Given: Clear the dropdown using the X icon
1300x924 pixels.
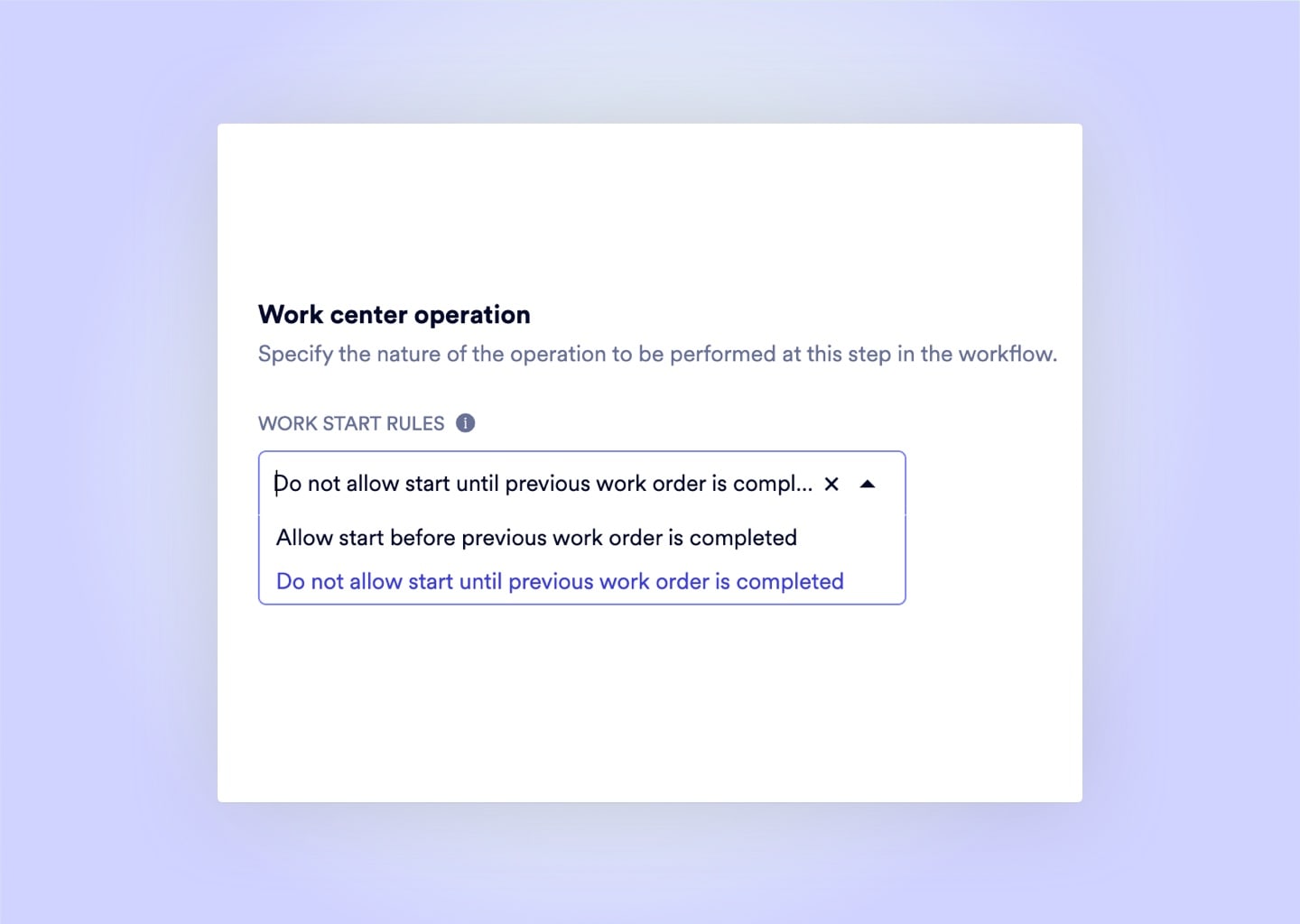Looking at the screenshot, I should 831,484.
